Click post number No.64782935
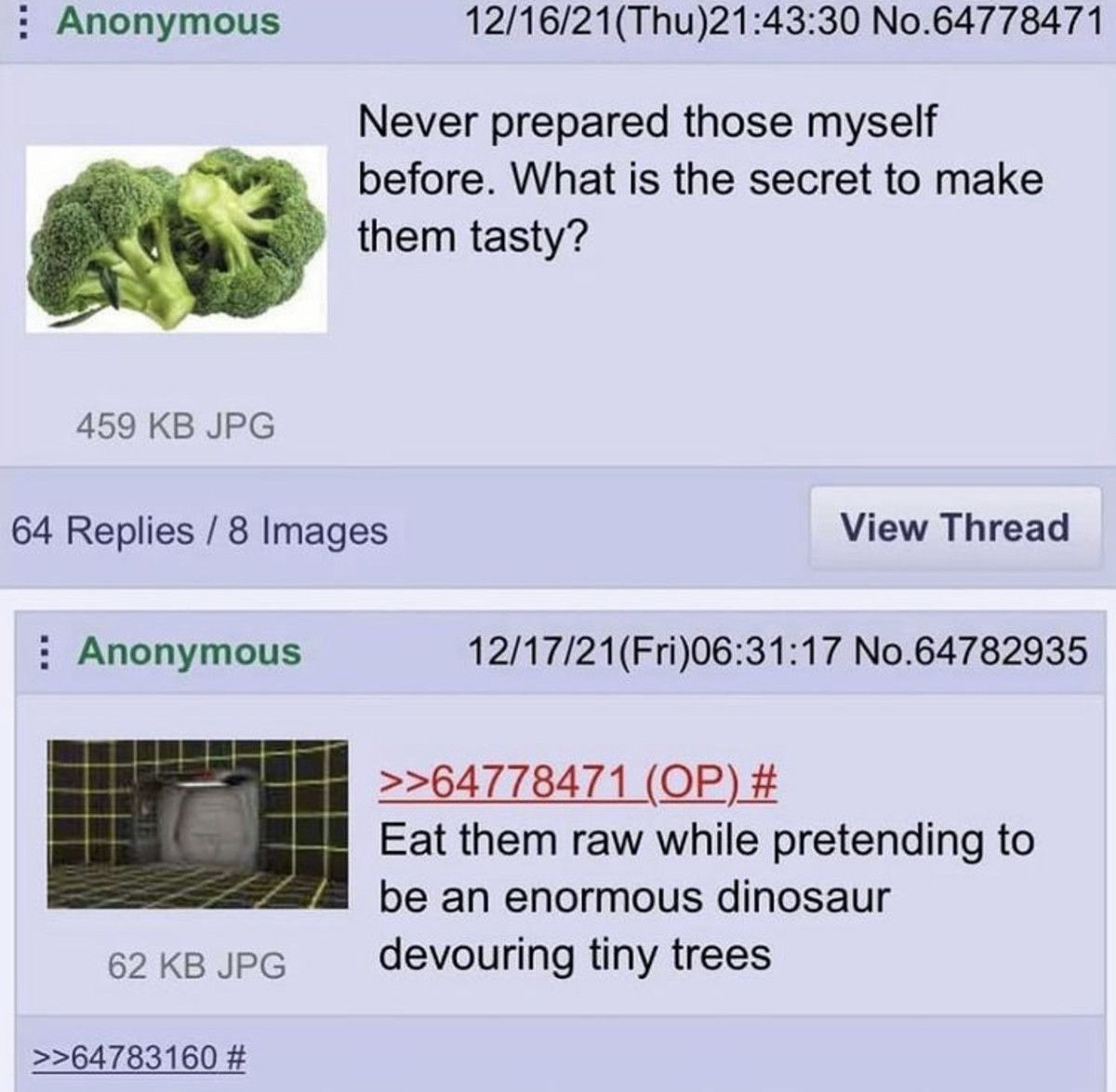 click(970, 651)
